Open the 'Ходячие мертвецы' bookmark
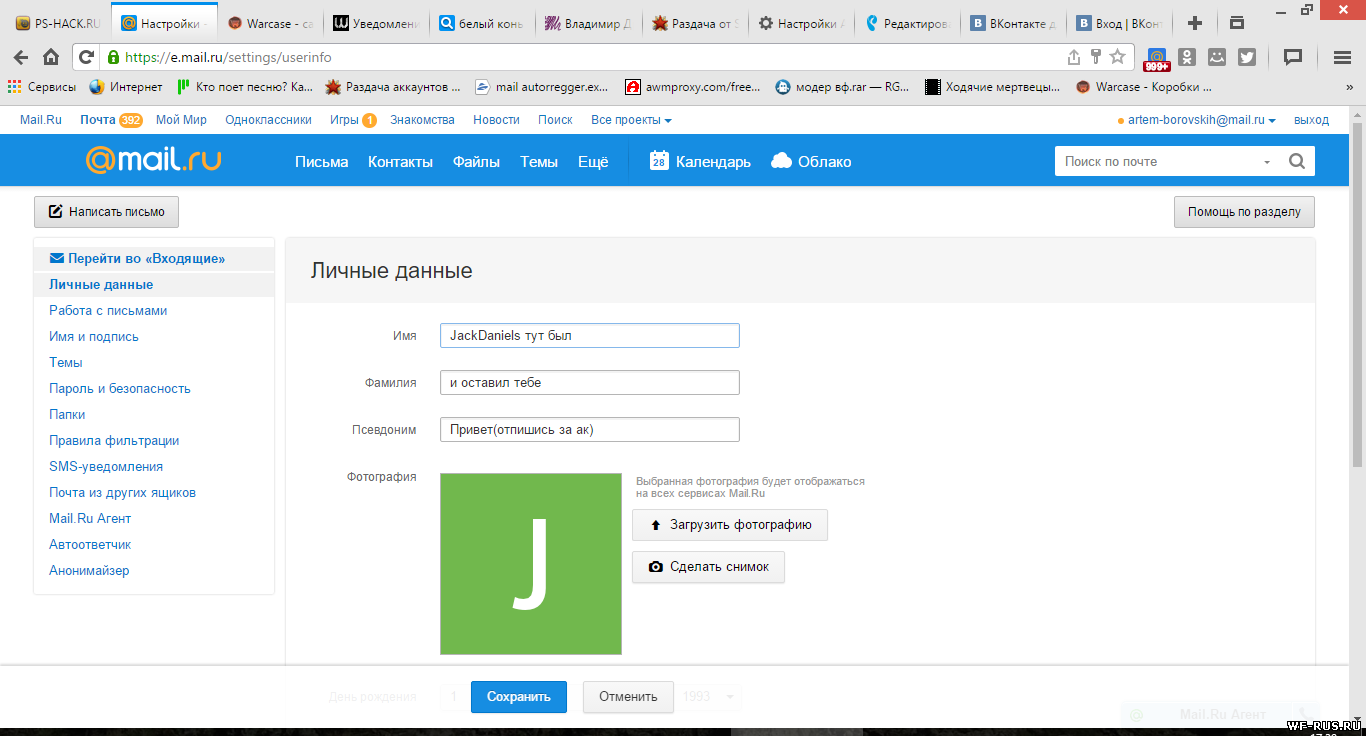 (993, 87)
